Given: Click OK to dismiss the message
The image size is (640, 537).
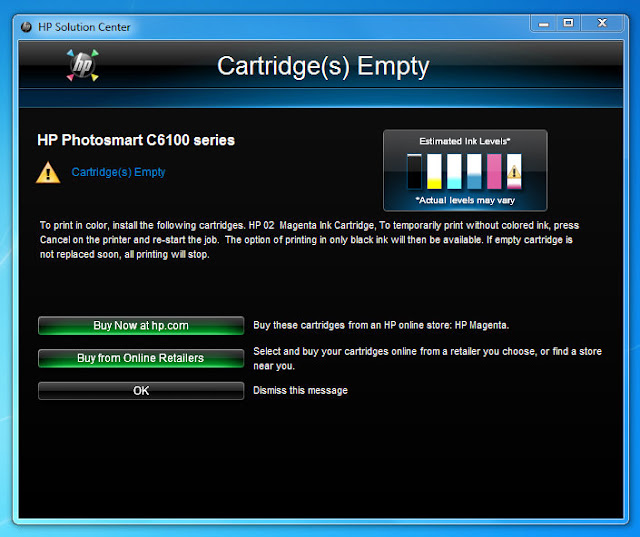Looking at the screenshot, I should (141, 391).
